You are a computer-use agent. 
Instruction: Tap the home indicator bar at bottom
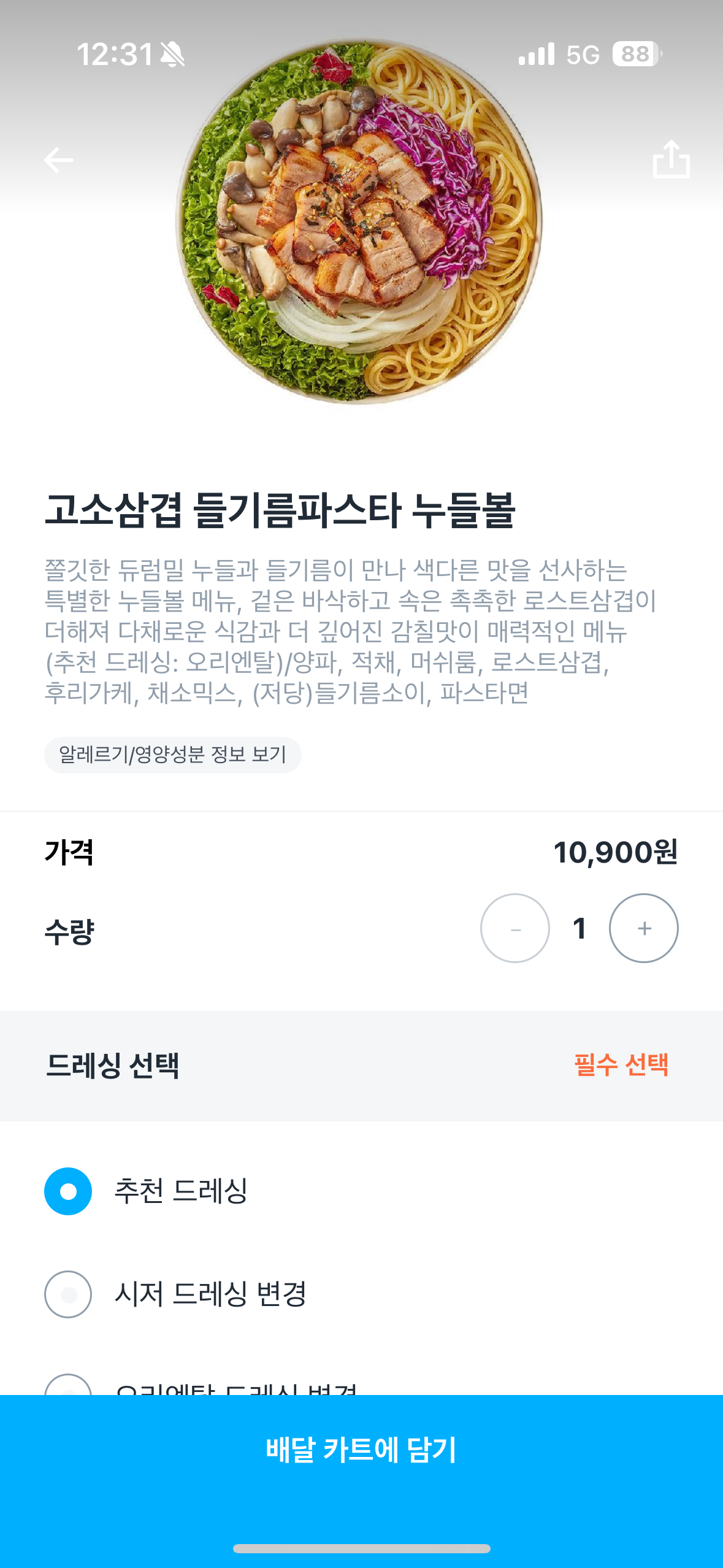(x=361, y=1549)
